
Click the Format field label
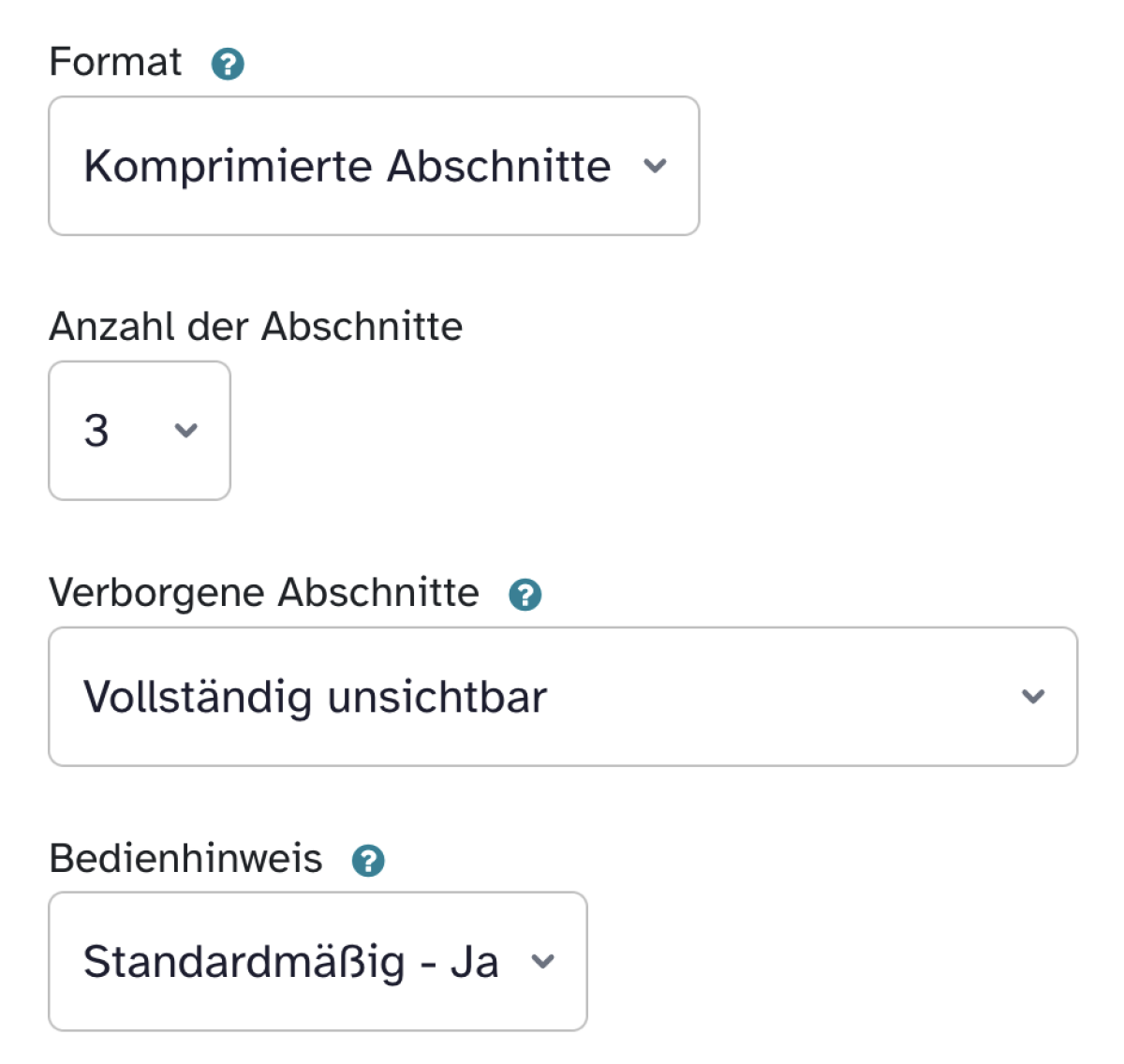click(x=115, y=63)
